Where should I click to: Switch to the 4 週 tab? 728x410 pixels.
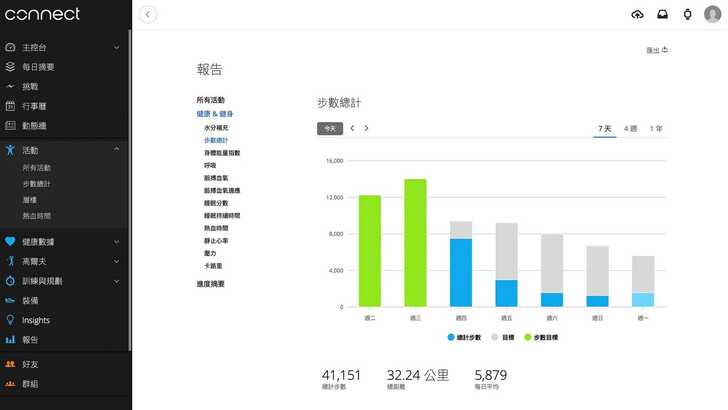pos(631,128)
